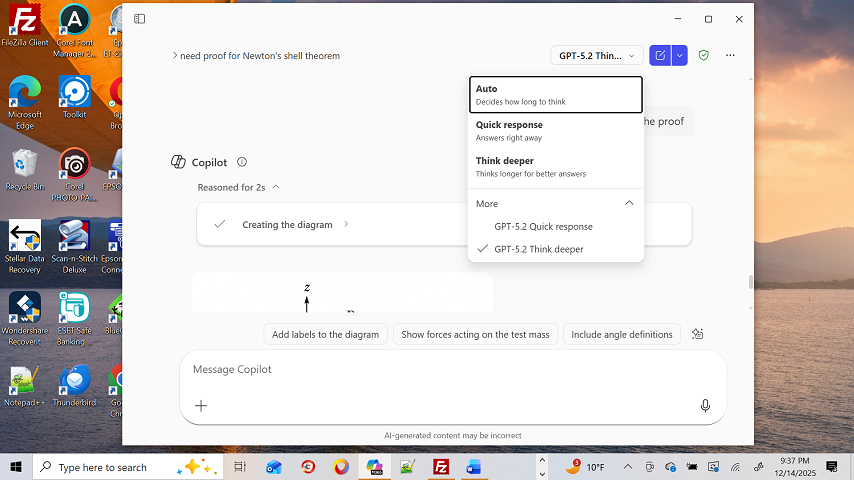854x480 pixels.
Task: Click the Message Copilot input field
Action: tap(440, 370)
